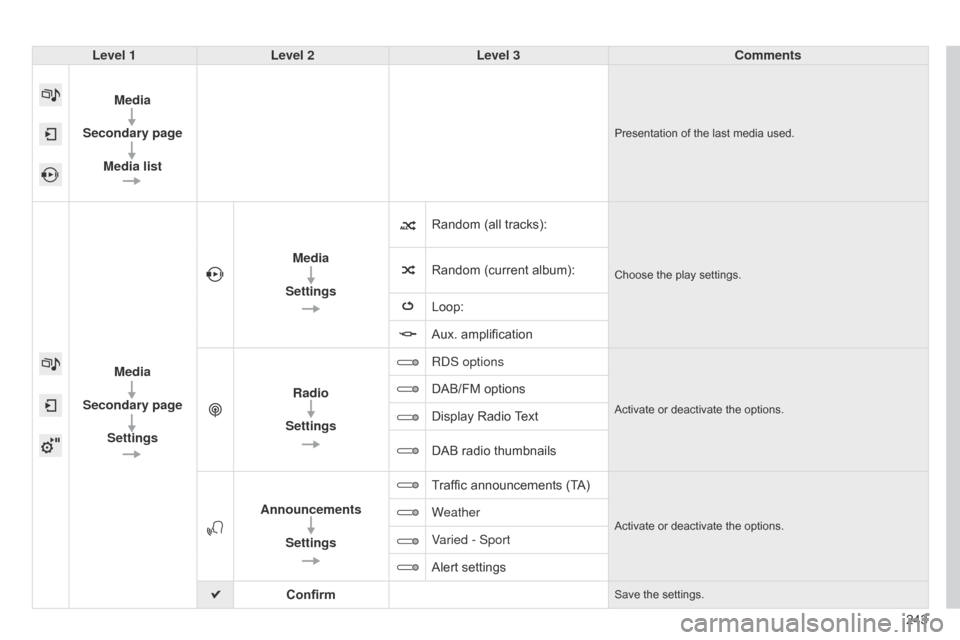The image size is (960, 640).
Task: Click the checkmark icon next to Confirm
Action: pos(215,595)
